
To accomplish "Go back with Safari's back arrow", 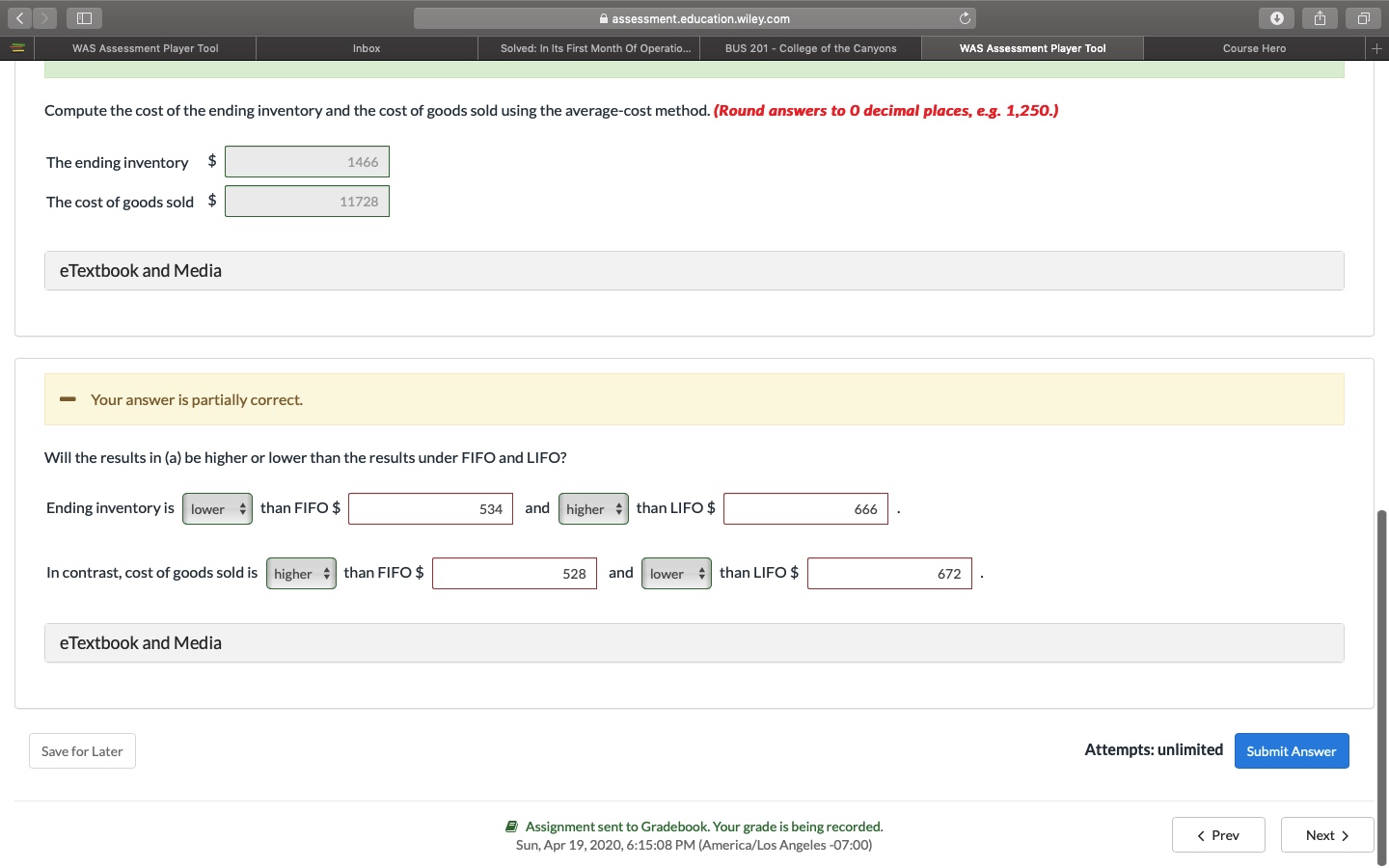I will pyautogui.click(x=19, y=18).
